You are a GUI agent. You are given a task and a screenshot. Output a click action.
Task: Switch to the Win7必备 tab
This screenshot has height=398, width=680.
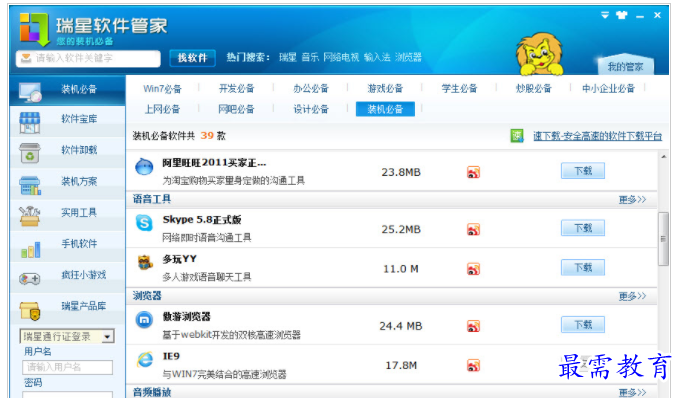[x=162, y=89]
